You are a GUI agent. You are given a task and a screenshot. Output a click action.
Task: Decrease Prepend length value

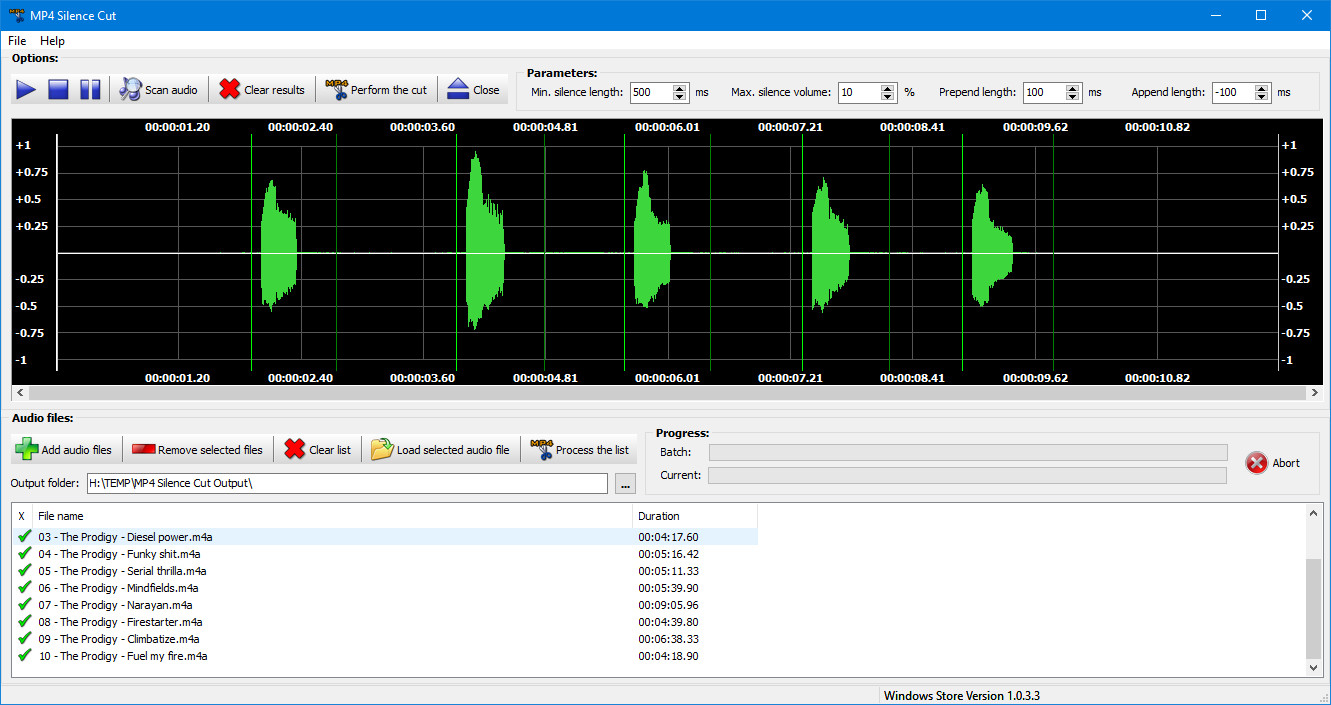pyautogui.click(x=1073, y=97)
